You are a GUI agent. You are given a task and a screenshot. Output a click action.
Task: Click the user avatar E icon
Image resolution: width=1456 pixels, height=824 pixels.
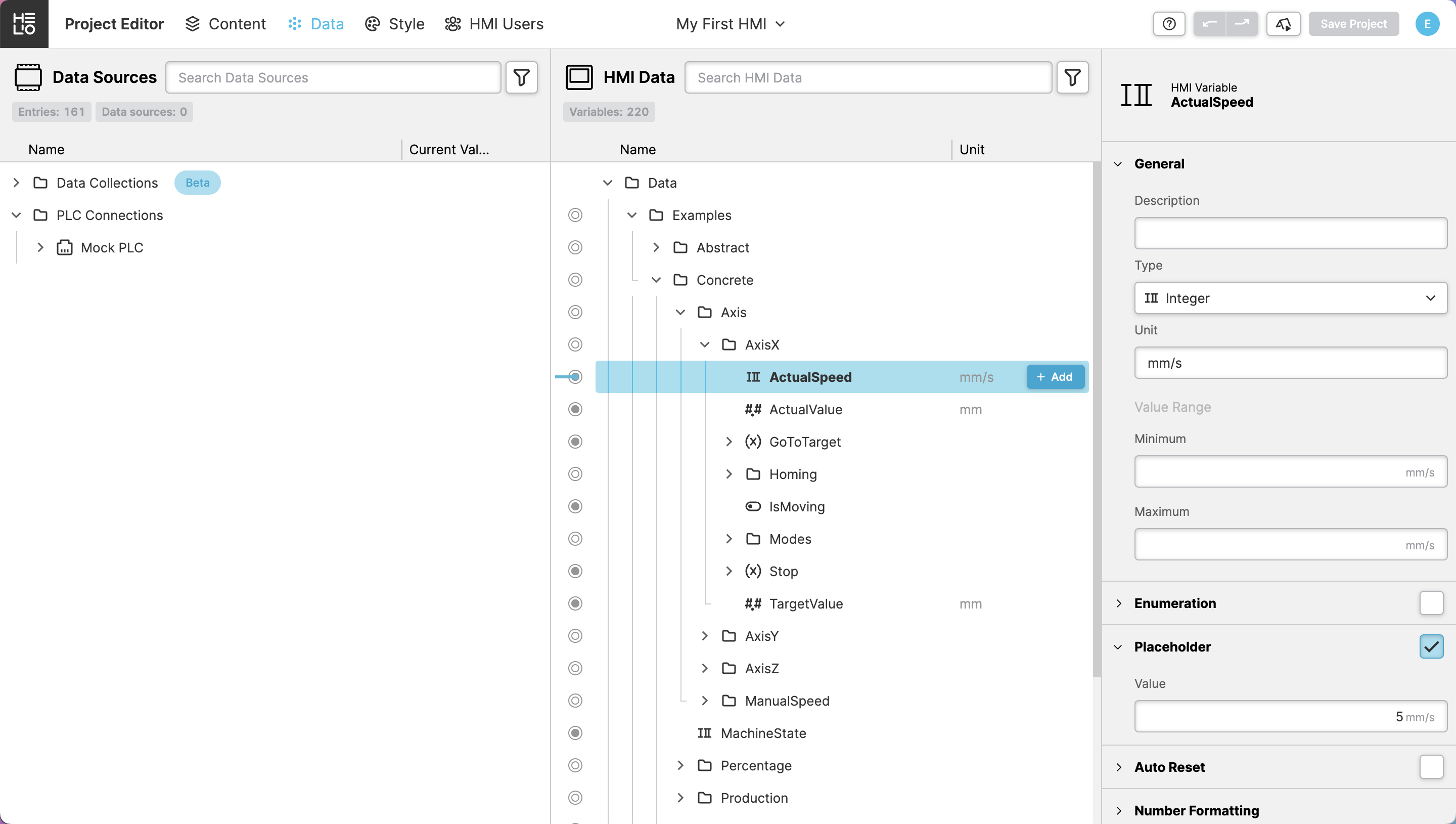[1427, 24]
